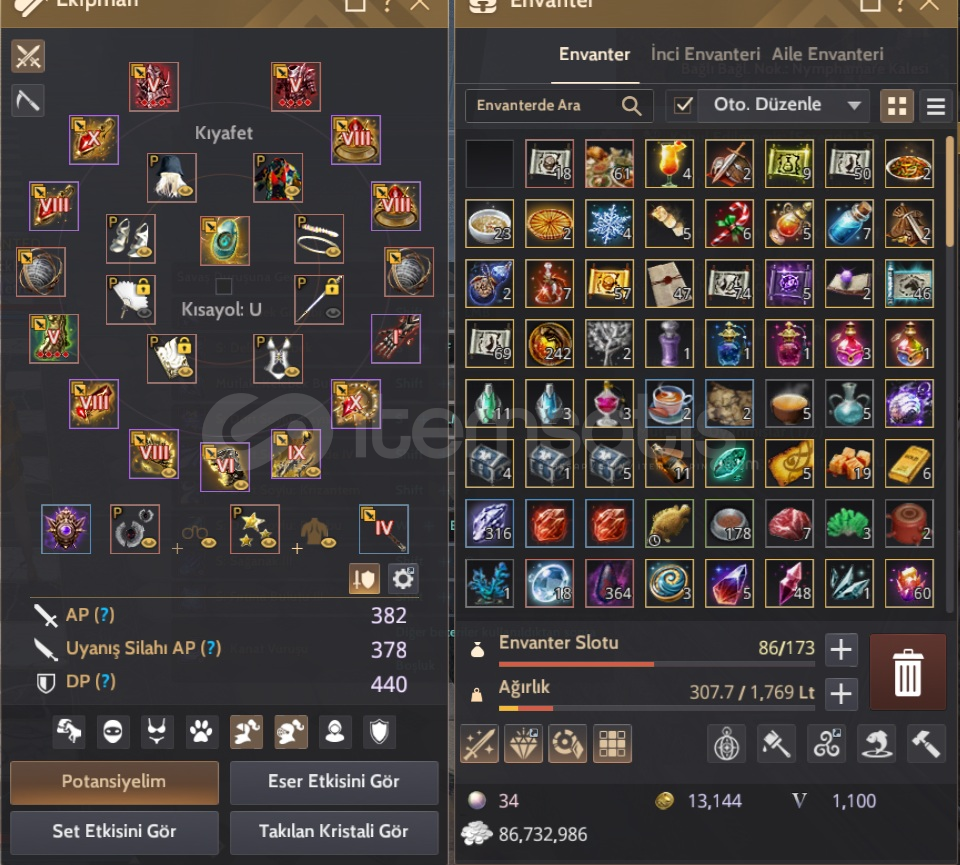Click the magnifier search icon in inventory
960x865 pixels.
pyautogui.click(x=631, y=106)
